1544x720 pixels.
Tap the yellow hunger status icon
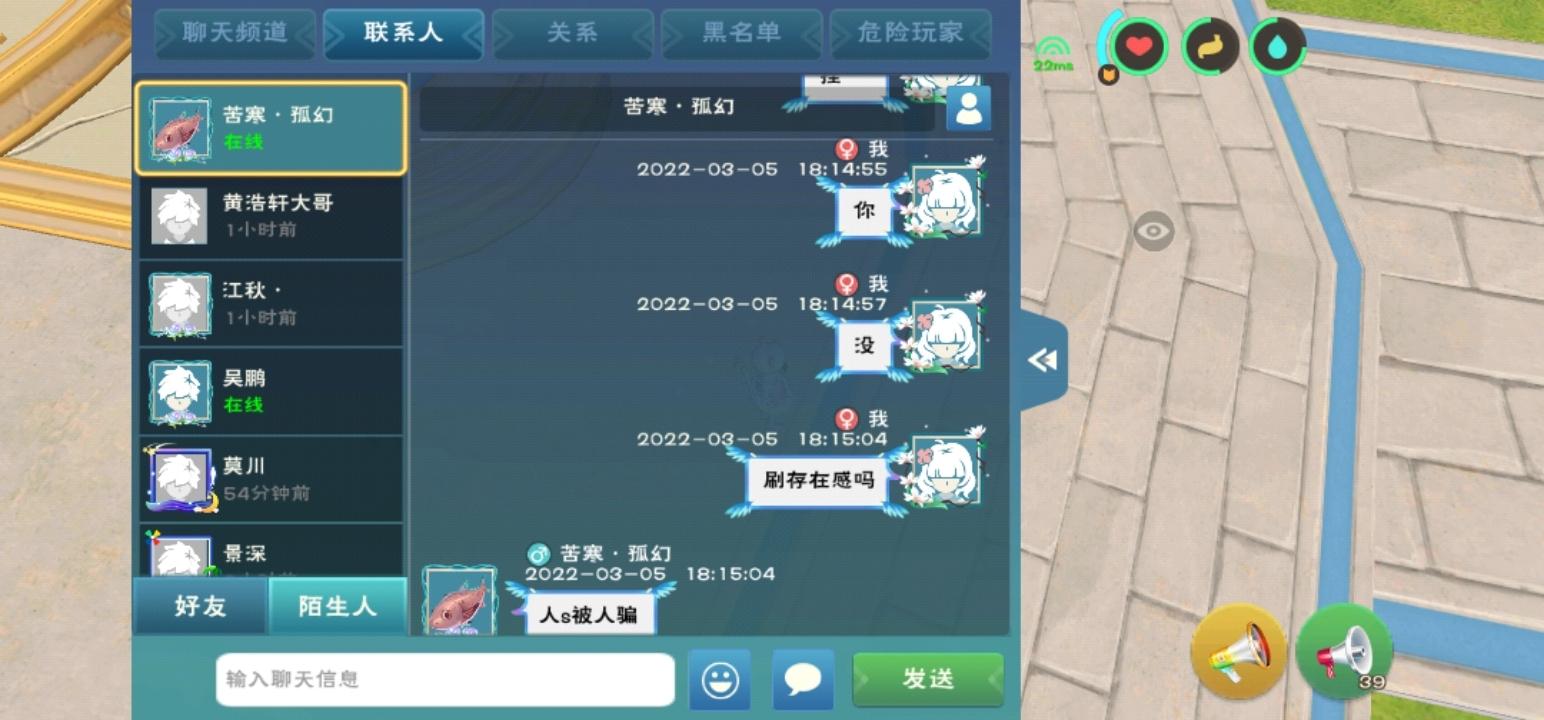click(1210, 46)
